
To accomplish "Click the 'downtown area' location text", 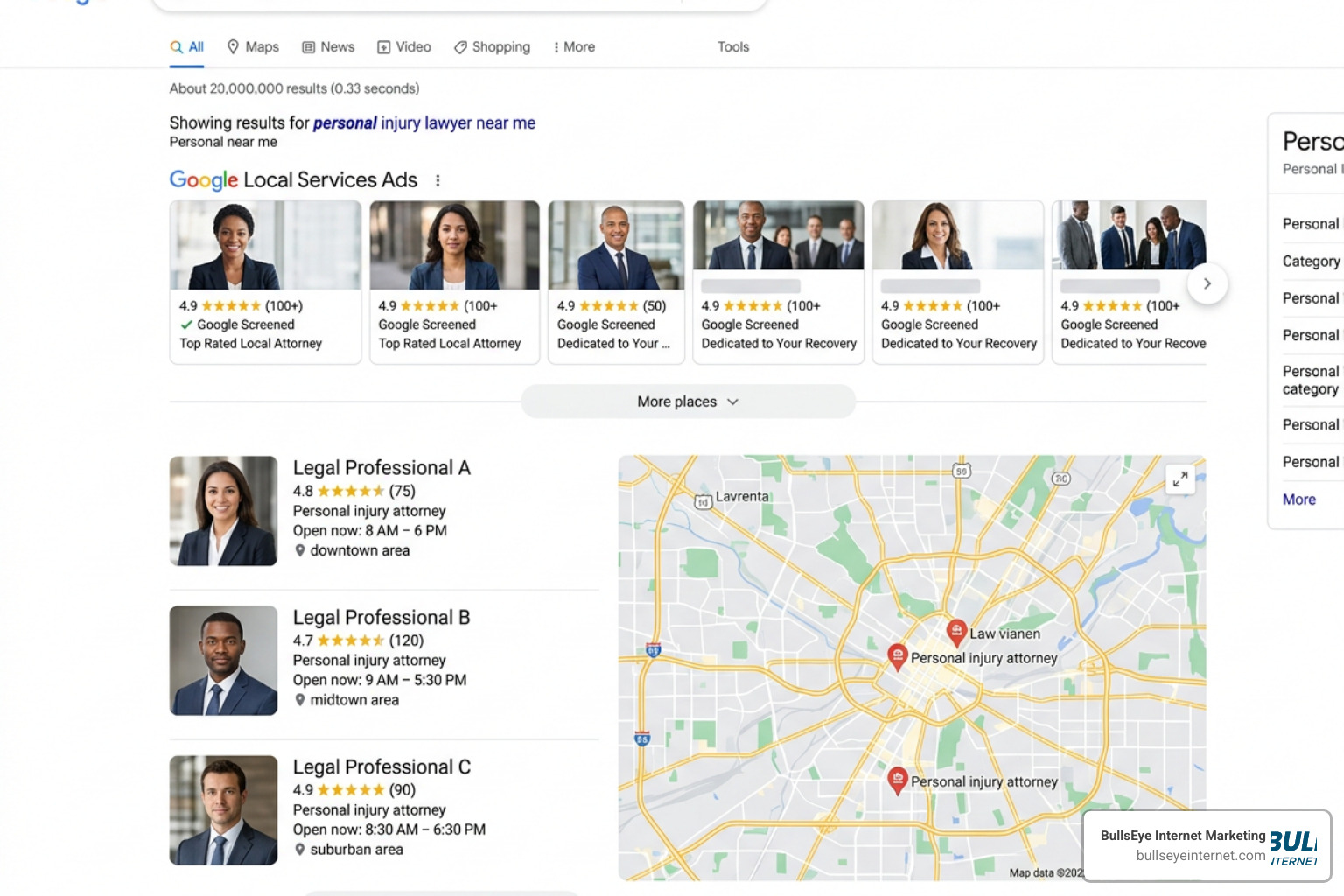I will [x=360, y=551].
